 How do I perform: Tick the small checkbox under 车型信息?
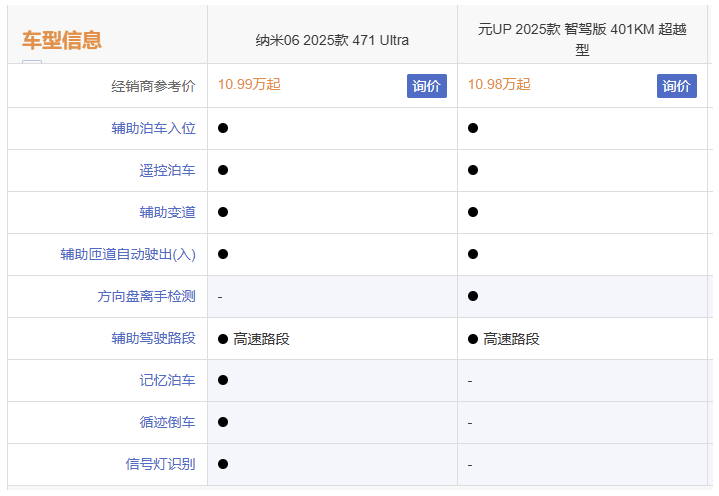pos(32,65)
